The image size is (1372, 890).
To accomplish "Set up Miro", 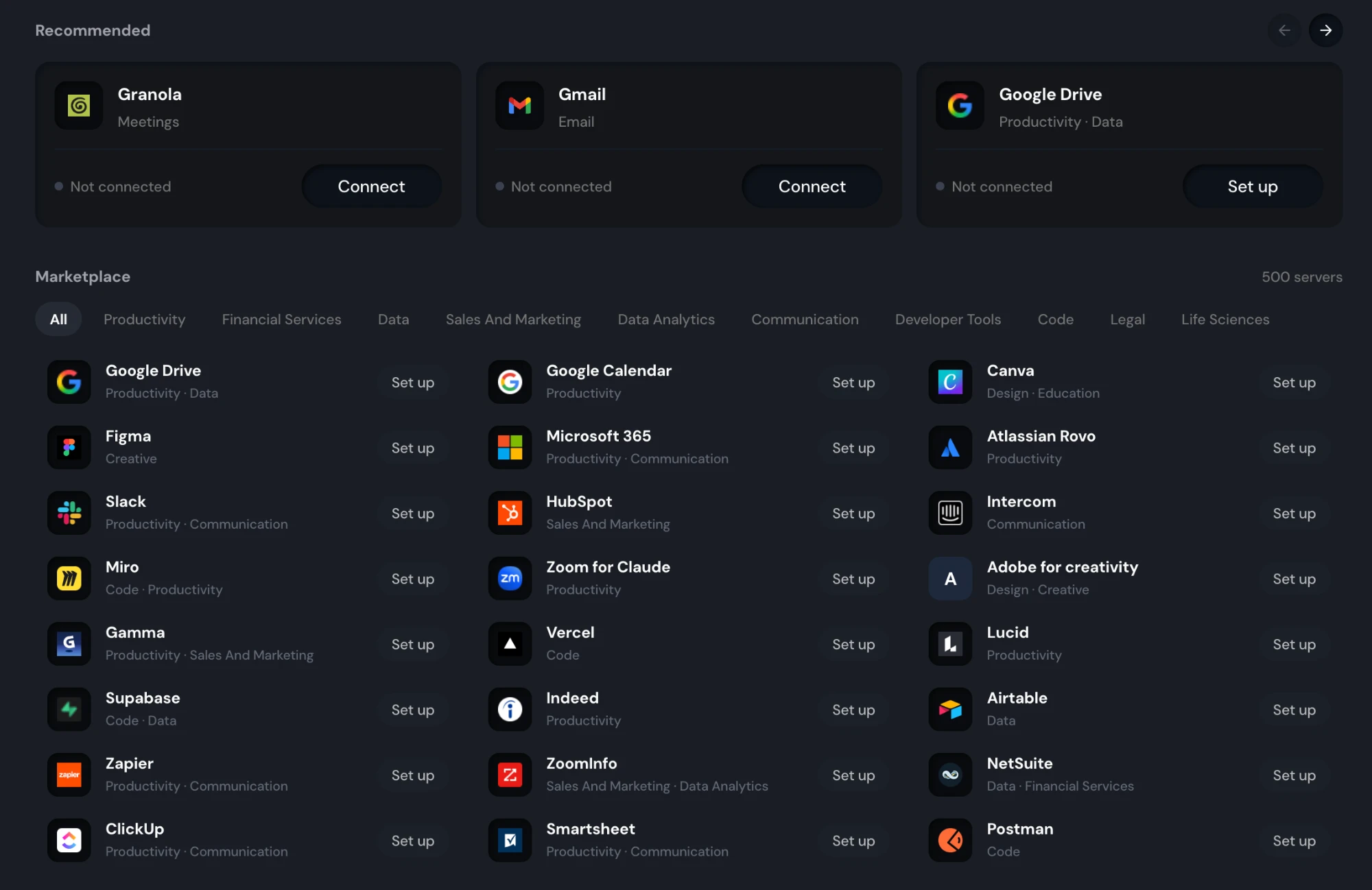I will [x=413, y=579].
